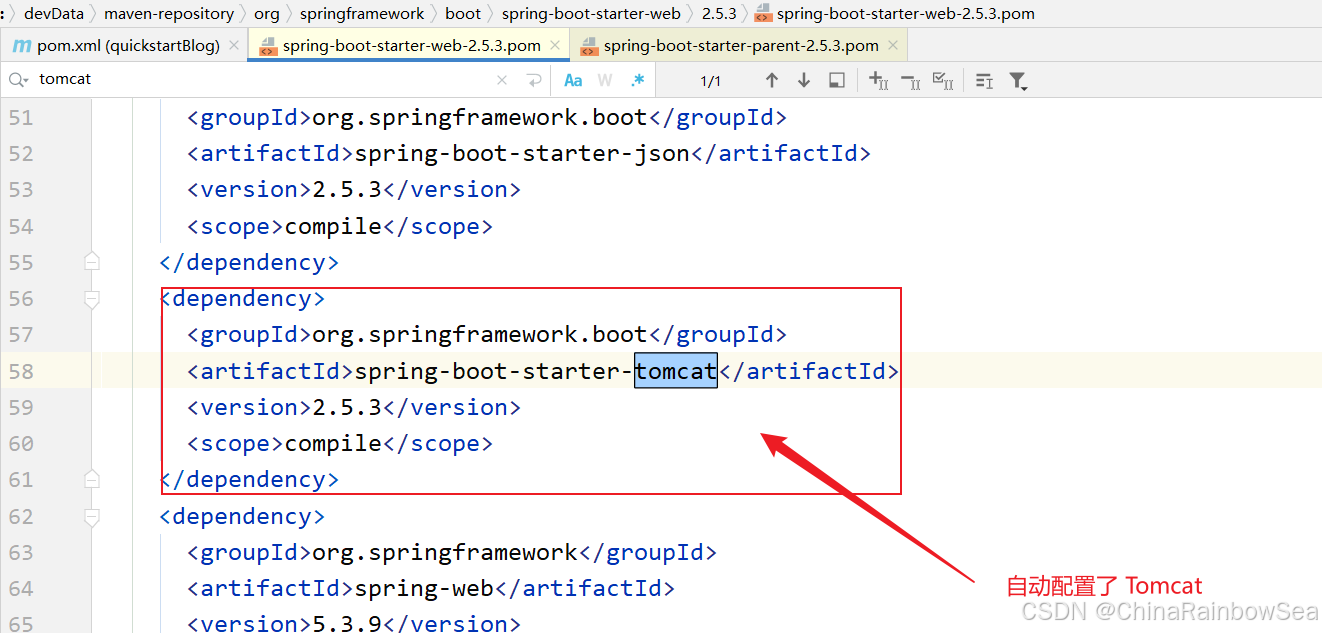Click spring-boot-starter-json artifactId text
The width and height of the screenshot is (1322, 633).
pos(522,154)
